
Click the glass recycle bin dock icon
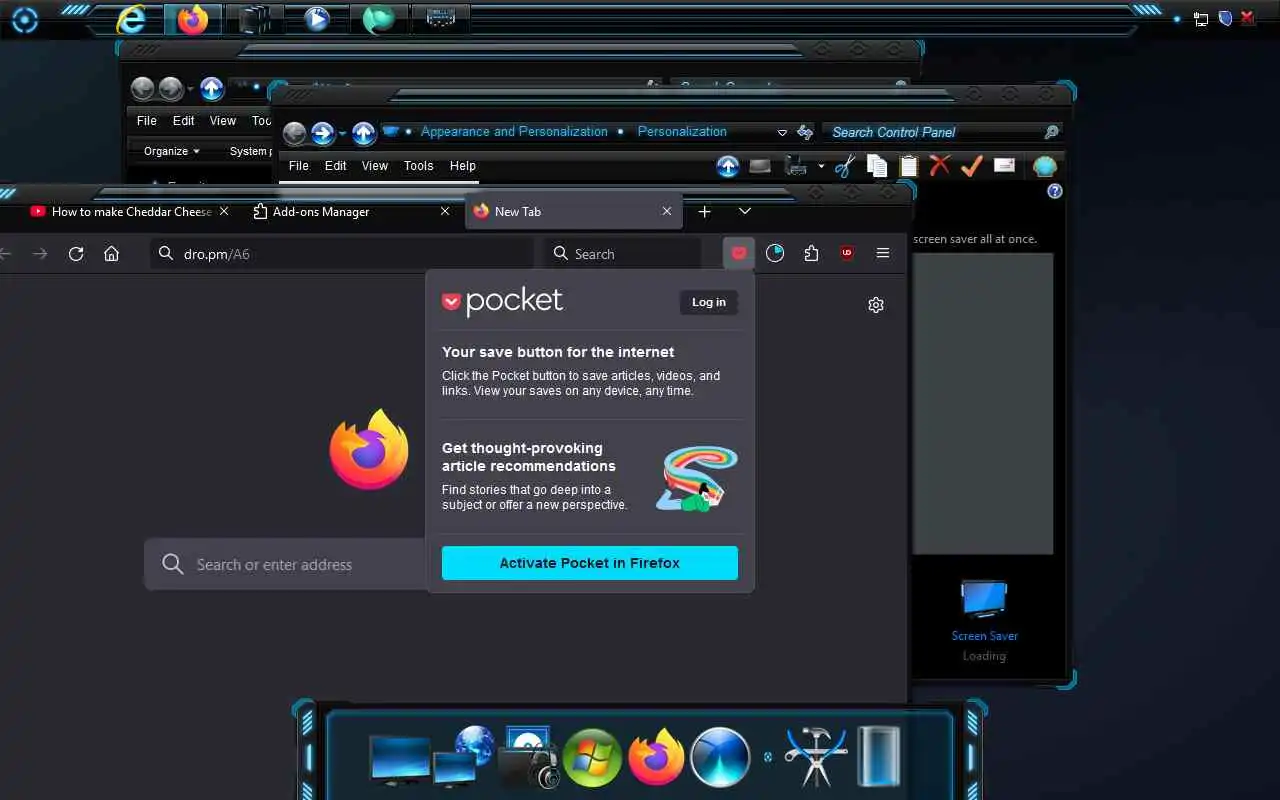[879, 757]
